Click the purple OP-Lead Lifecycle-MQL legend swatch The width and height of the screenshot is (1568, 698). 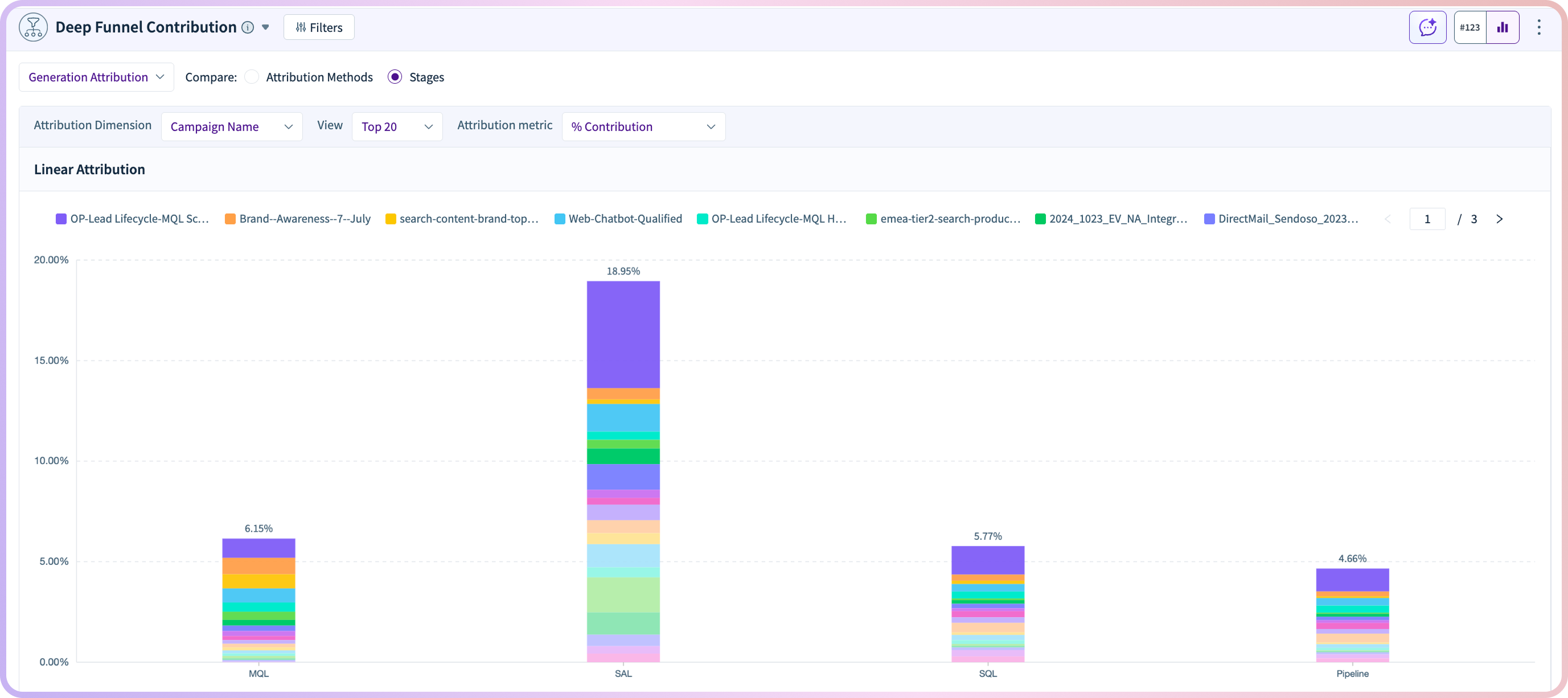[x=61, y=219]
